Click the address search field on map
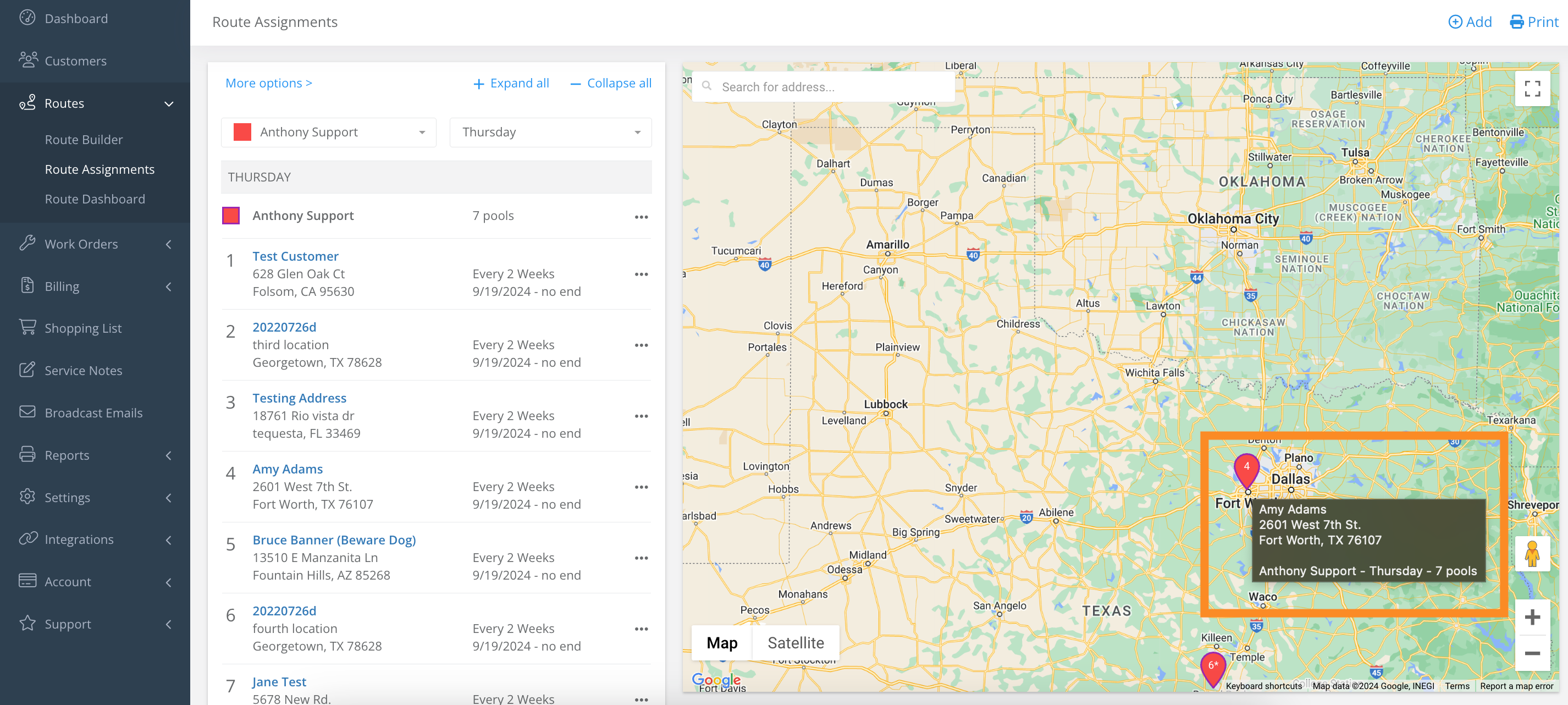 click(824, 86)
